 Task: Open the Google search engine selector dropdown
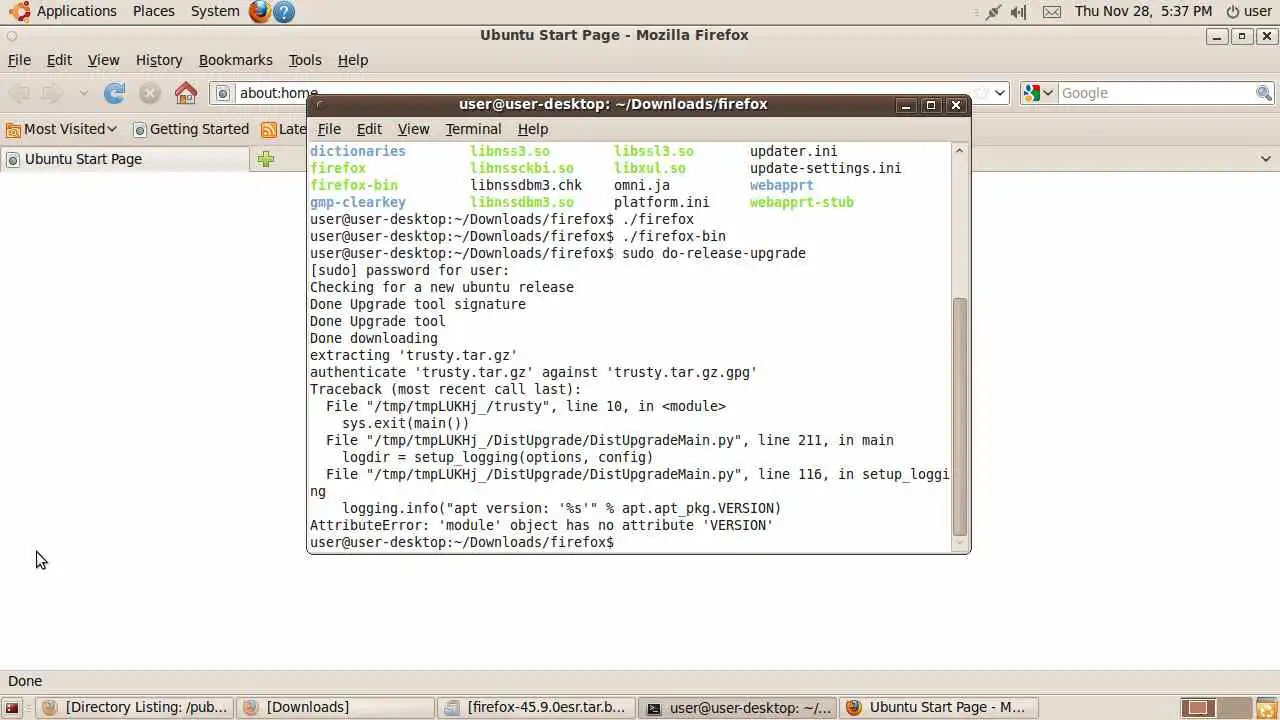[x=1039, y=93]
